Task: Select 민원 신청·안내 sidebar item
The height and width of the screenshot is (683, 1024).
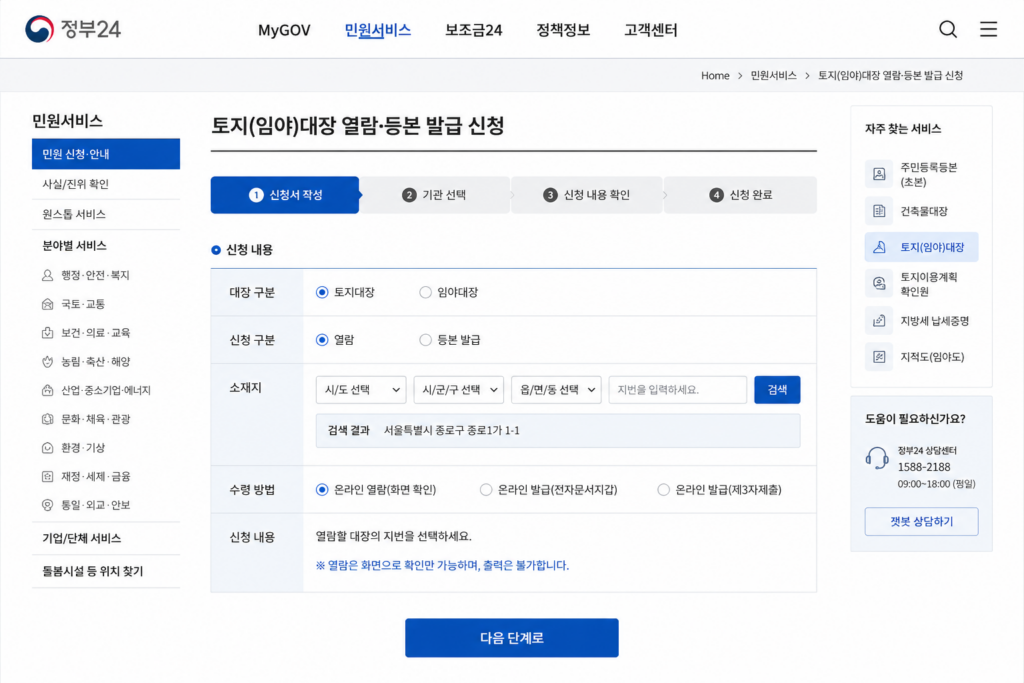Action: [x=106, y=154]
